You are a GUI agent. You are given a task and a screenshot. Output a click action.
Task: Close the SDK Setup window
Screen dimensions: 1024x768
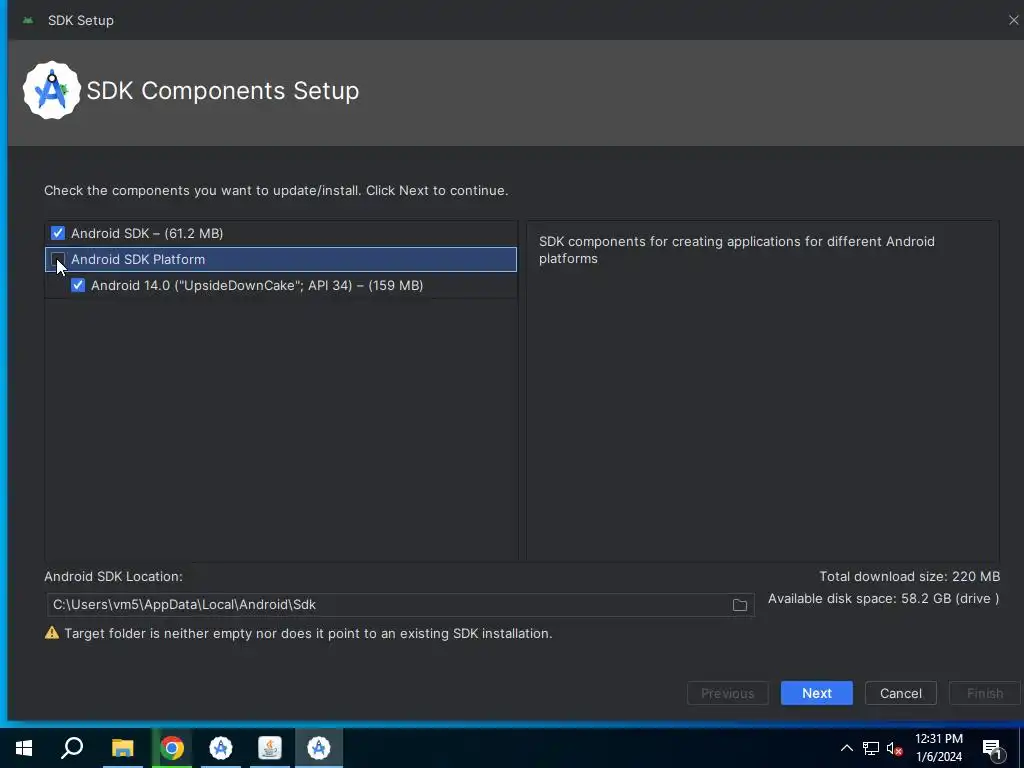(1014, 20)
